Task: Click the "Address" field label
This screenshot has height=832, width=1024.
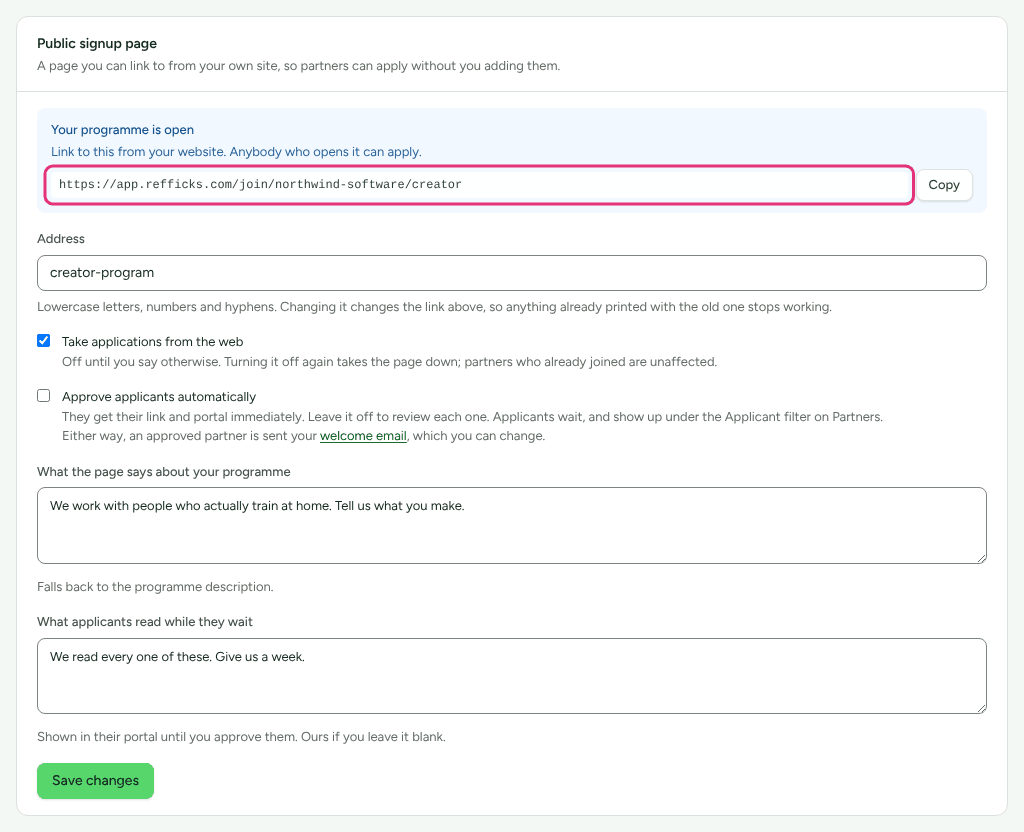Action: pos(61,238)
